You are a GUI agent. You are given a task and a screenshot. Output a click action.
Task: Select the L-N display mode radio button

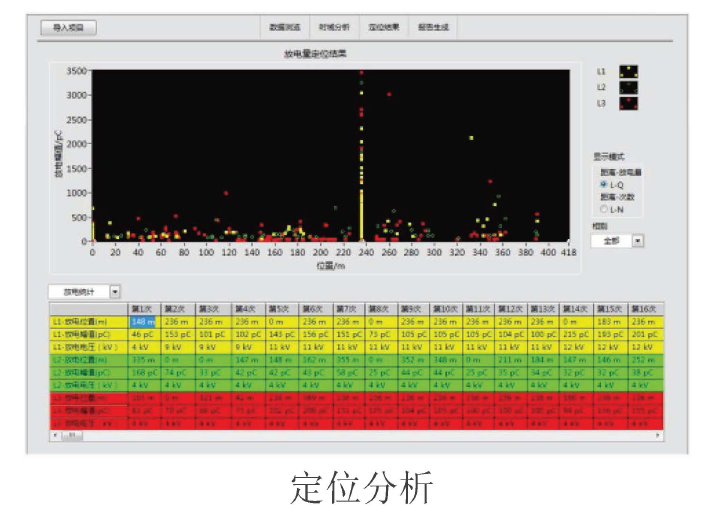pyautogui.click(x=603, y=208)
